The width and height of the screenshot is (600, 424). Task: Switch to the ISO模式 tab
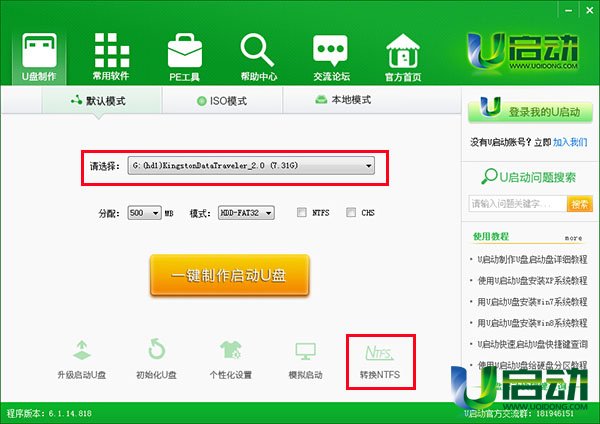(x=221, y=100)
